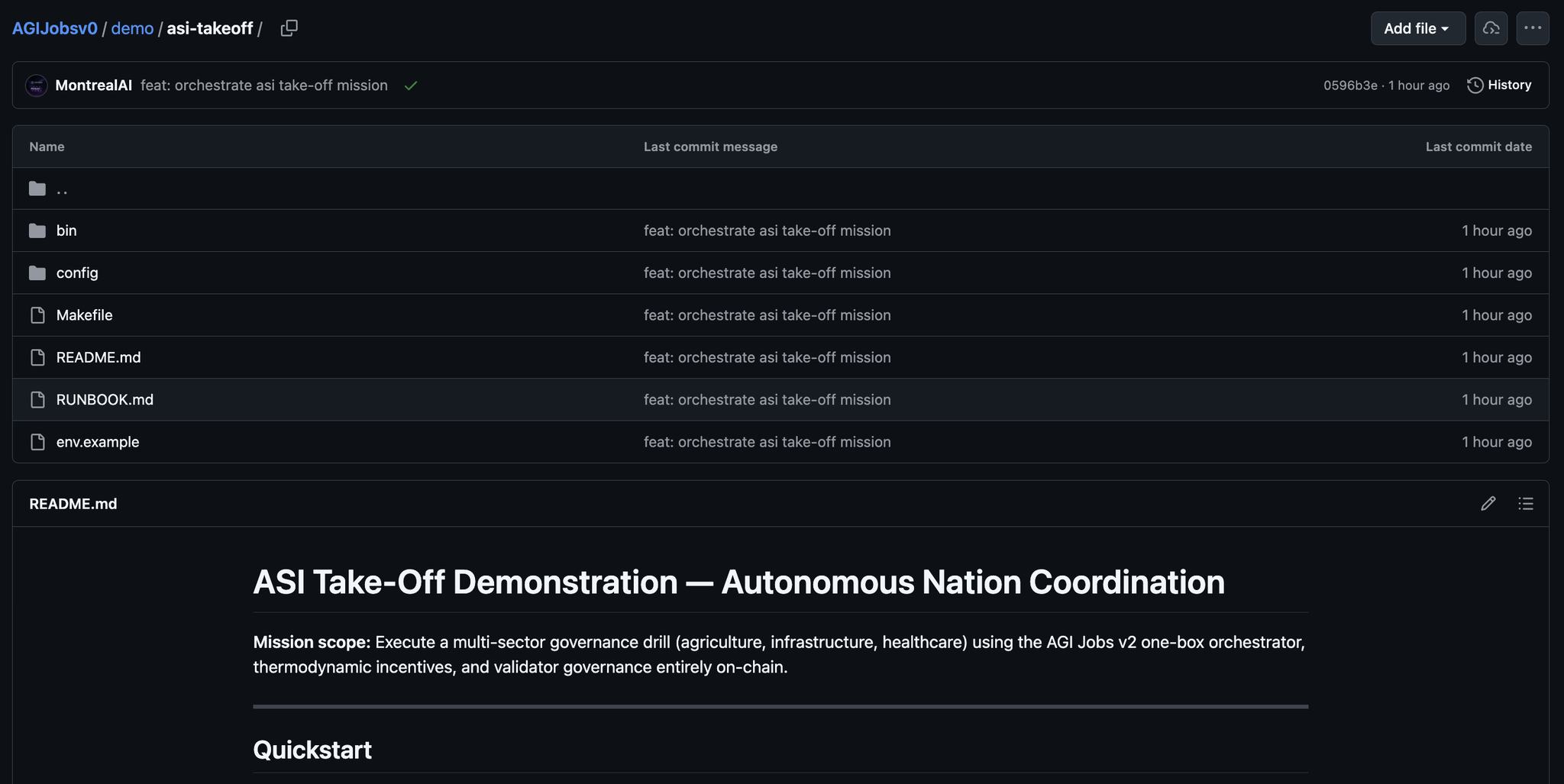The image size is (1564, 784).
Task: Open the RUNBOOK.md file
Action: 105,399
